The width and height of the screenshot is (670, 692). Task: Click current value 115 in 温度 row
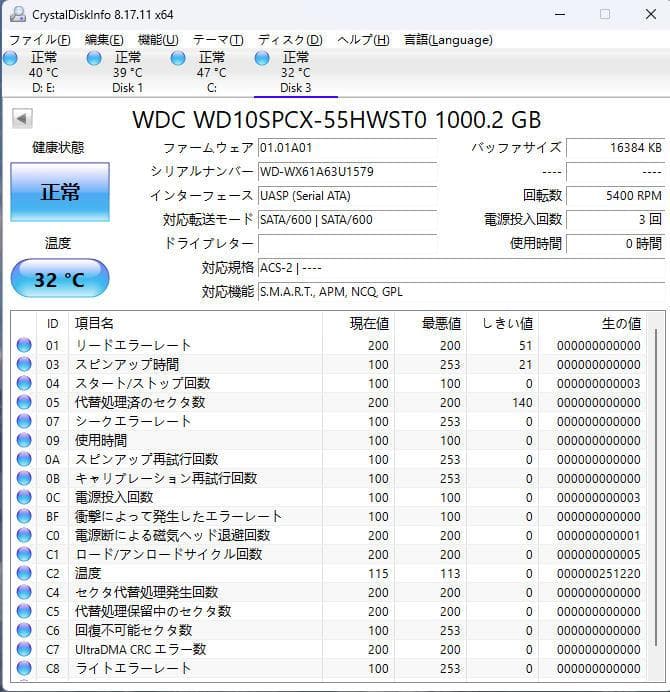coord(378,573)
